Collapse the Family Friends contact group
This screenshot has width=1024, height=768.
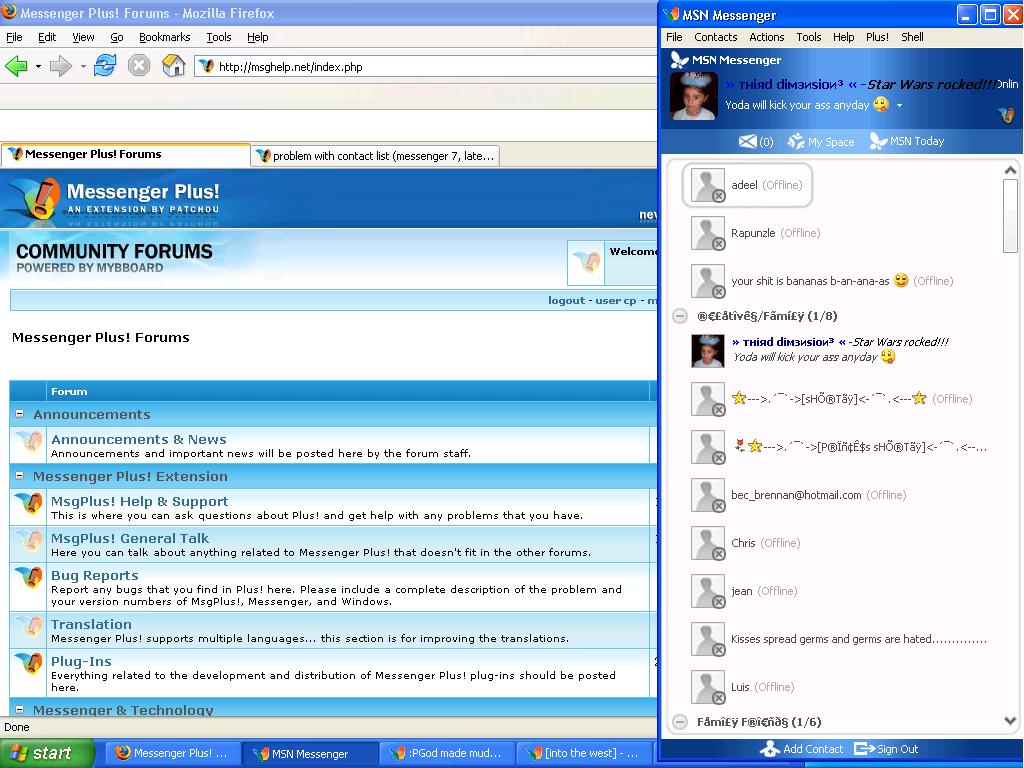click(680, 721)
